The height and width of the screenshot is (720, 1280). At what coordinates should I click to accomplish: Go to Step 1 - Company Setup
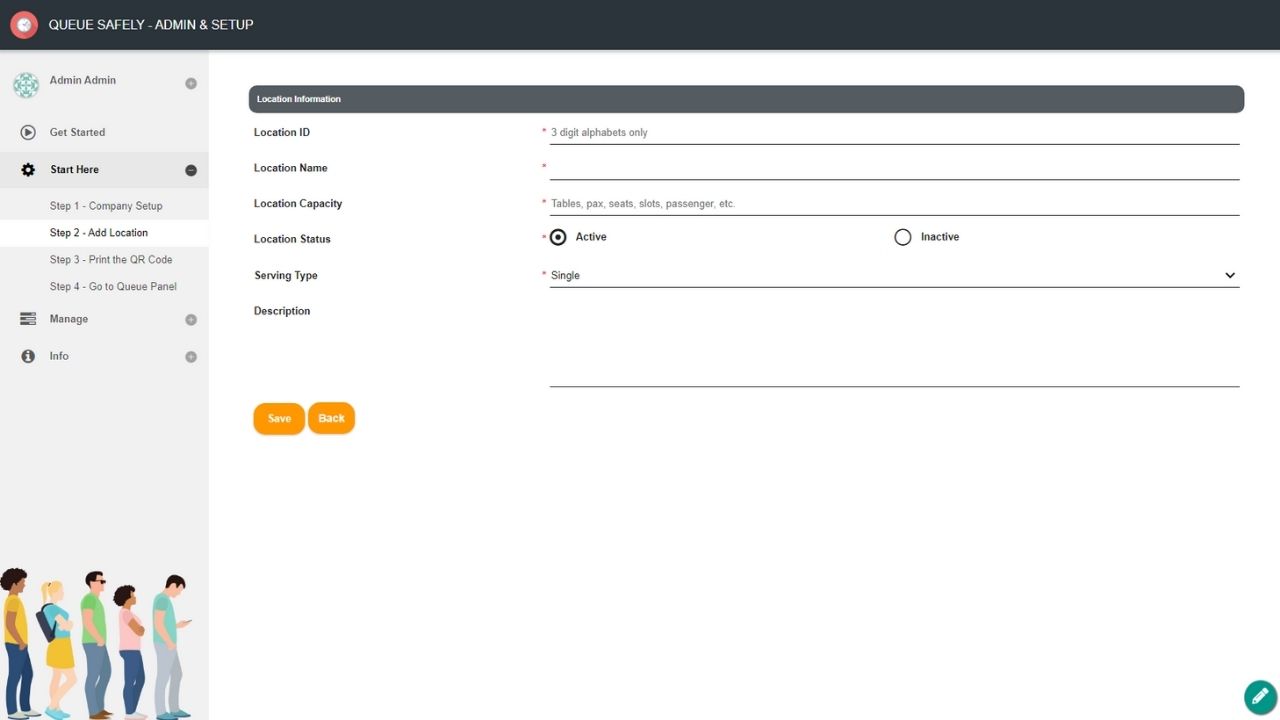[x=106, y=206]
